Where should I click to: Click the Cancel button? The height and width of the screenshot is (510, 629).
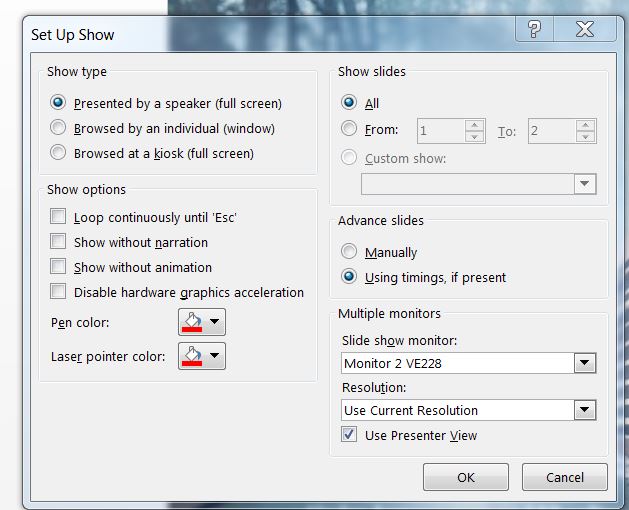tap(565, 477)
